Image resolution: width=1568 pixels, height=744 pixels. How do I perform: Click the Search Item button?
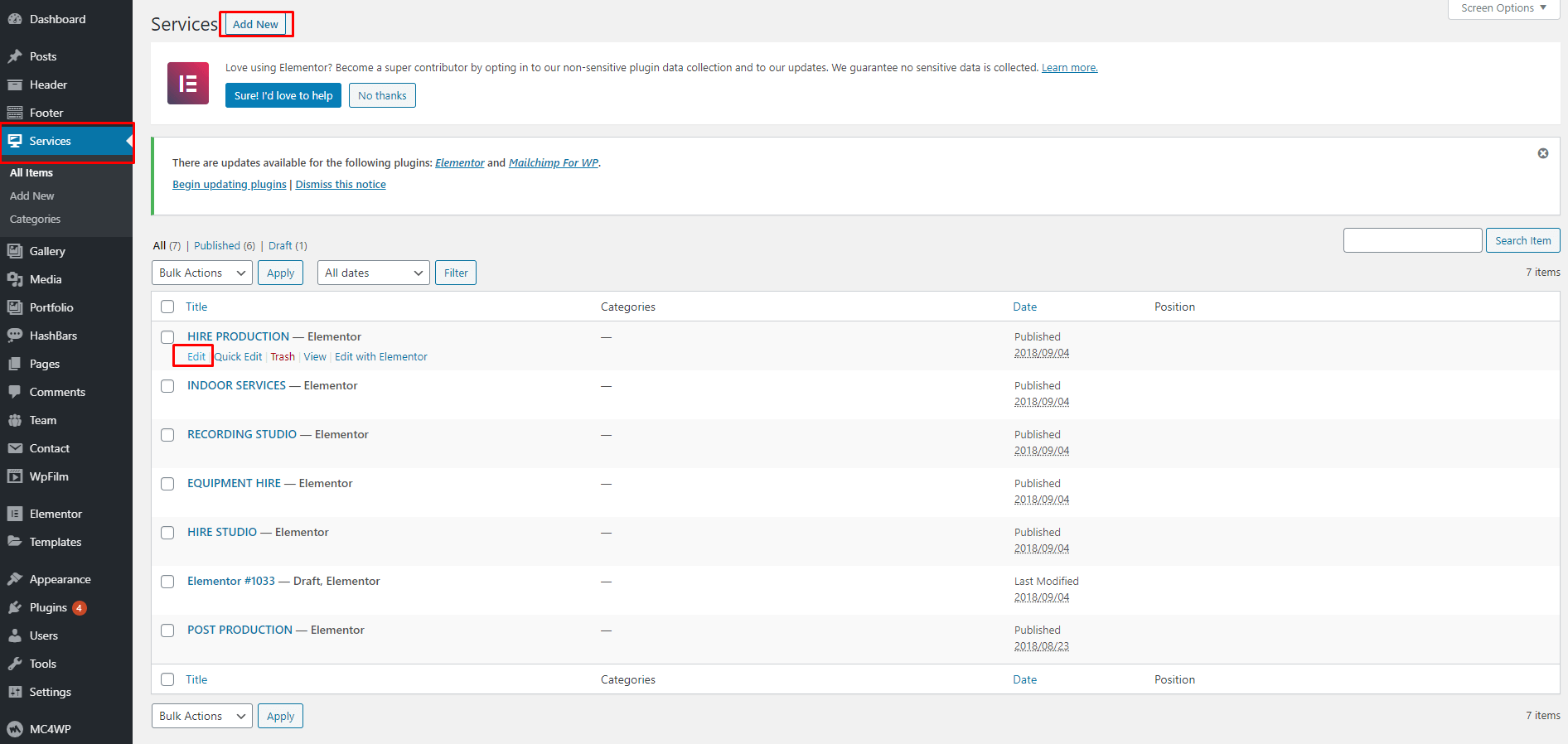click(1523, 240)
